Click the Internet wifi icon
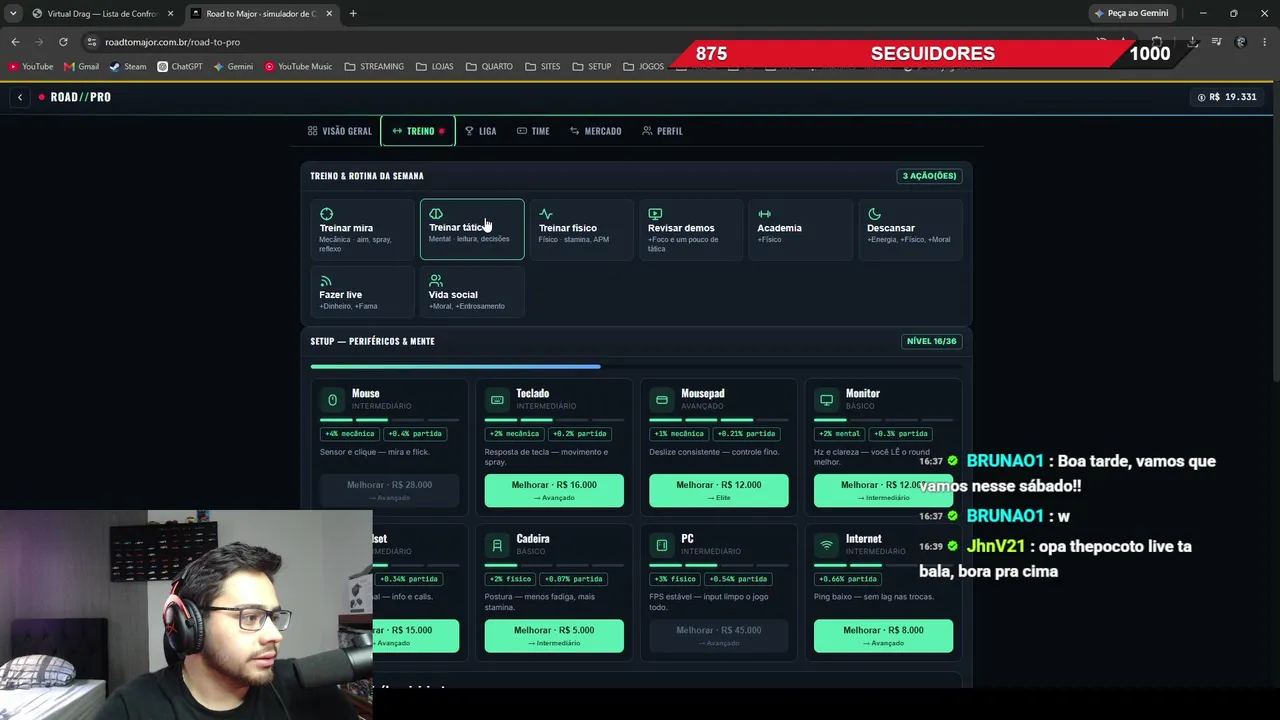Viewport: 1280px width, 720px height. click(x=826, y=545)
